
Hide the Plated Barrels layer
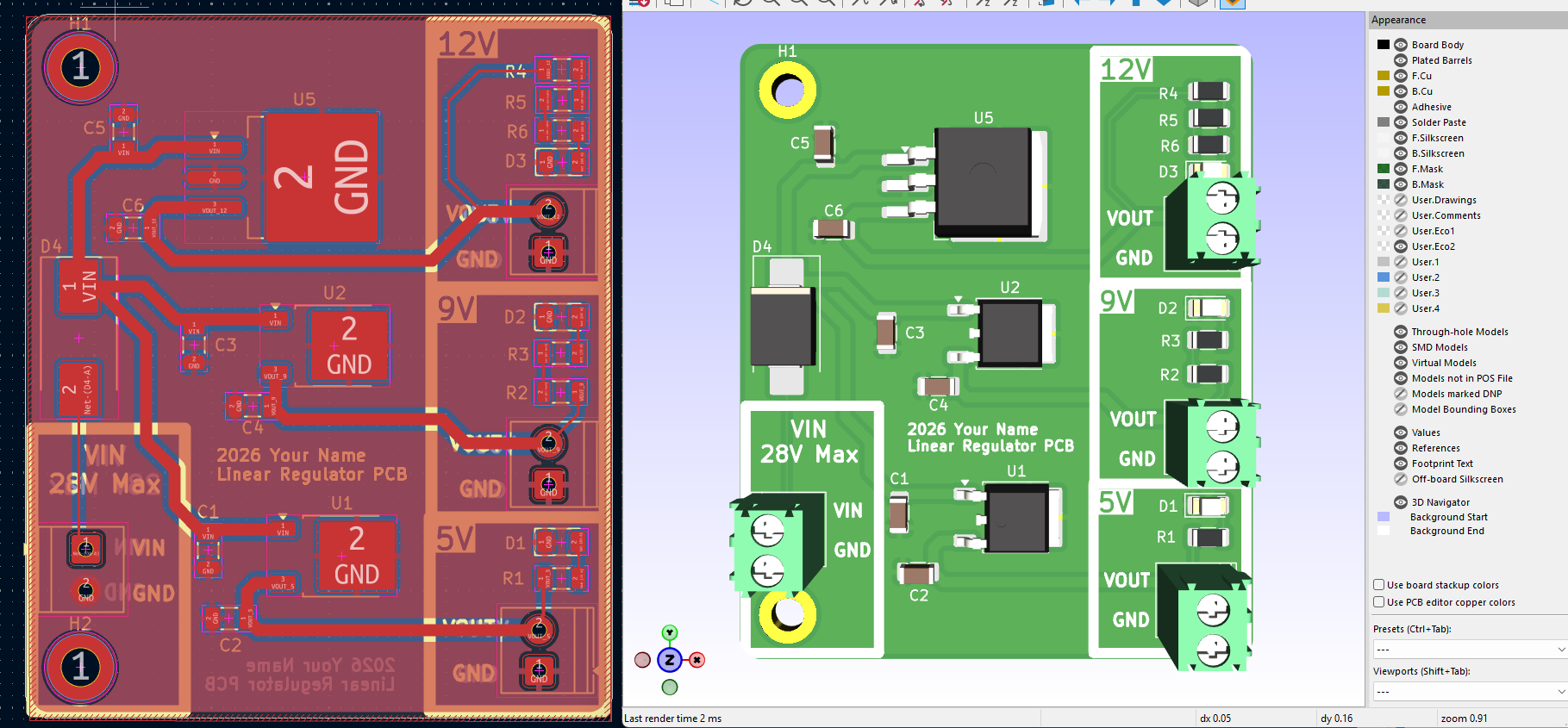pyautogui.click(x=1401, y=60)
